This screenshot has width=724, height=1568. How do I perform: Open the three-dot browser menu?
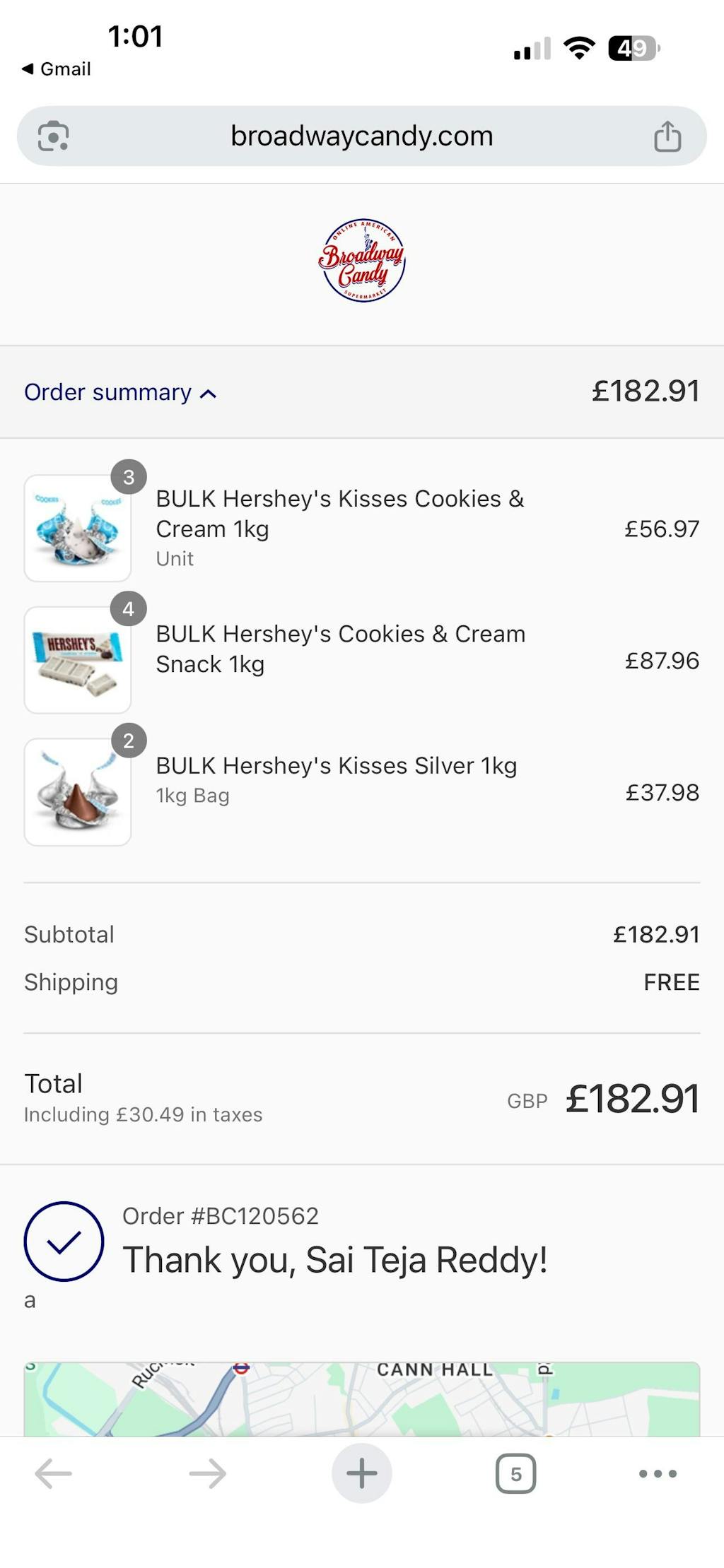pos(658,1473)
